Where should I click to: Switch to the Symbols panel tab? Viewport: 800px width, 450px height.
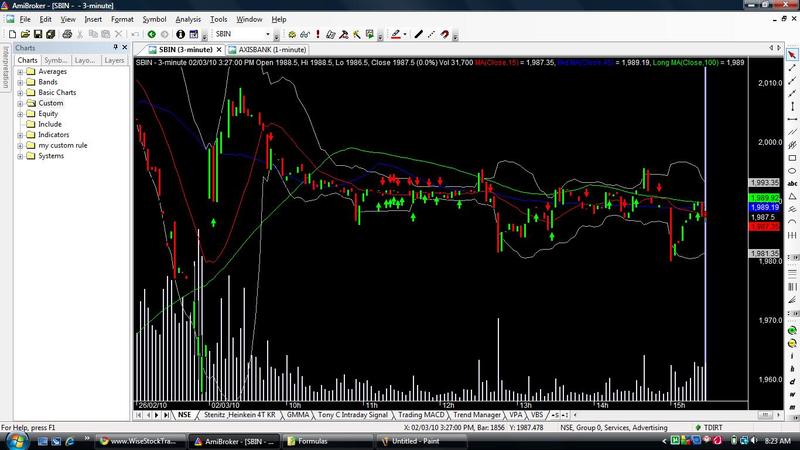tap(56, 60)
